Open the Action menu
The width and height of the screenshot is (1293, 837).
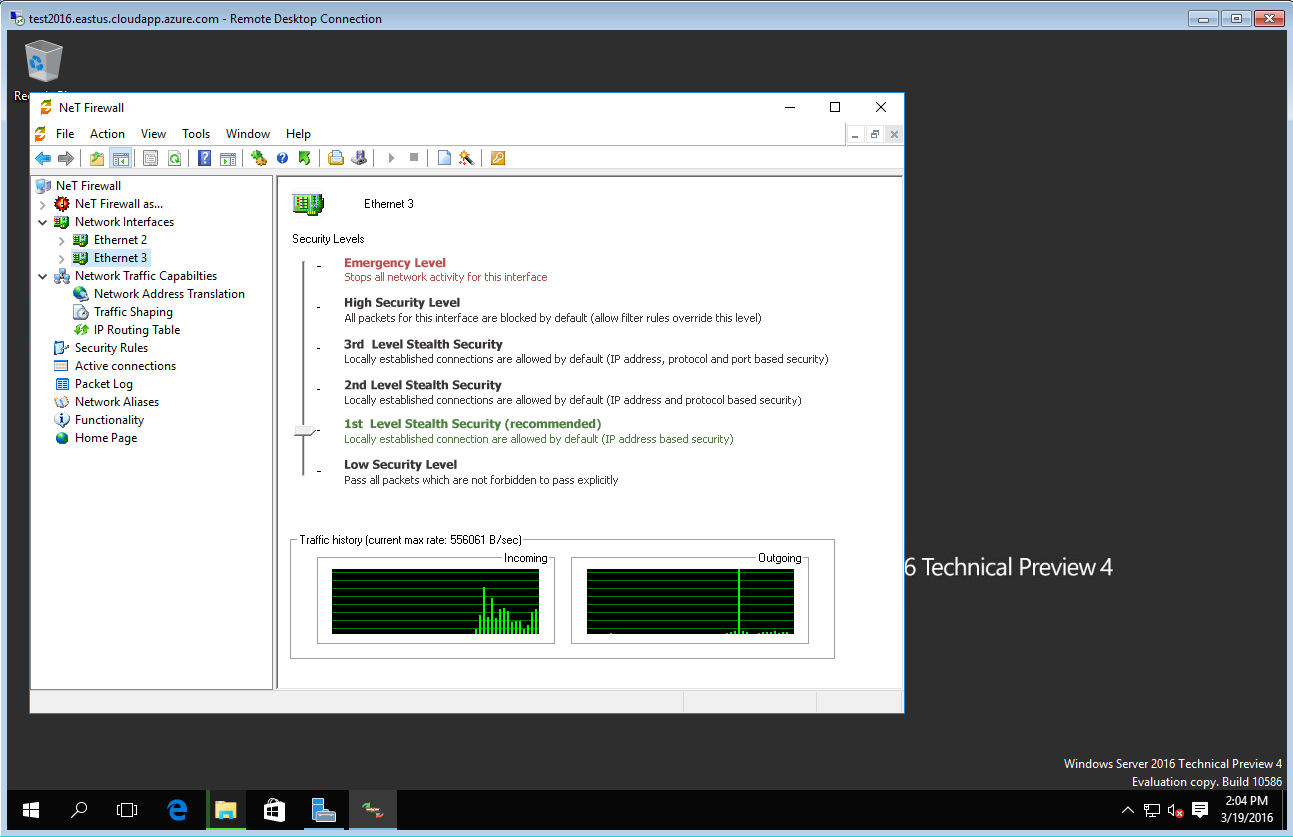(107, 134)
